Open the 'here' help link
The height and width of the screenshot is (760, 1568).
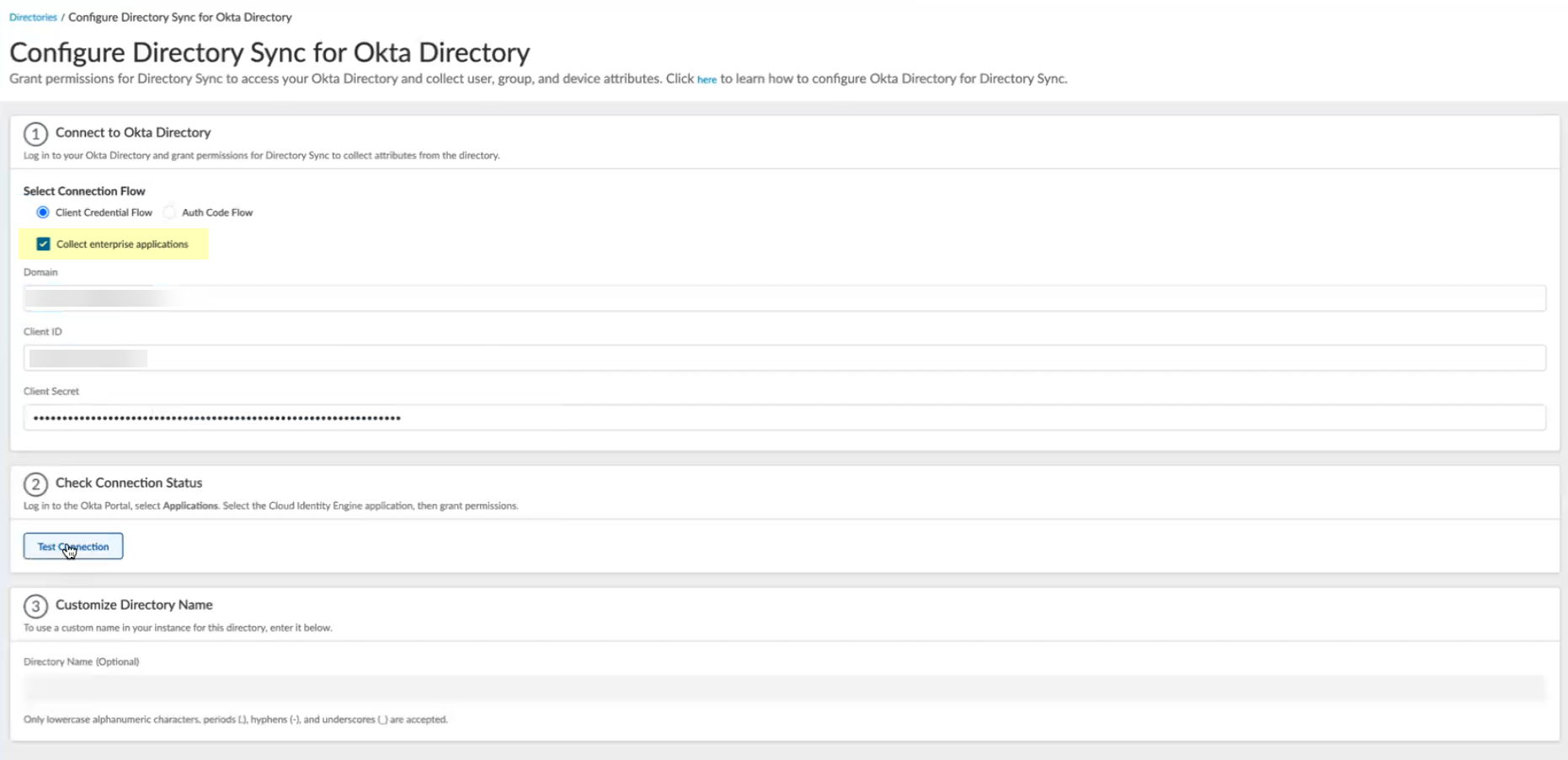707,79
